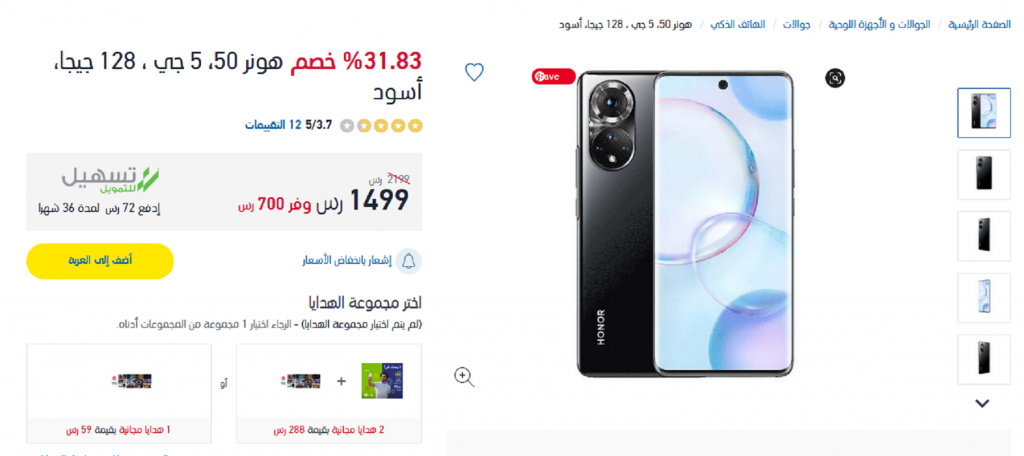The height and width of the screenshot is (456, 1024).
Task: Open the visual search icon above product image
Action: pyautogui.click(x=835, y=78)
